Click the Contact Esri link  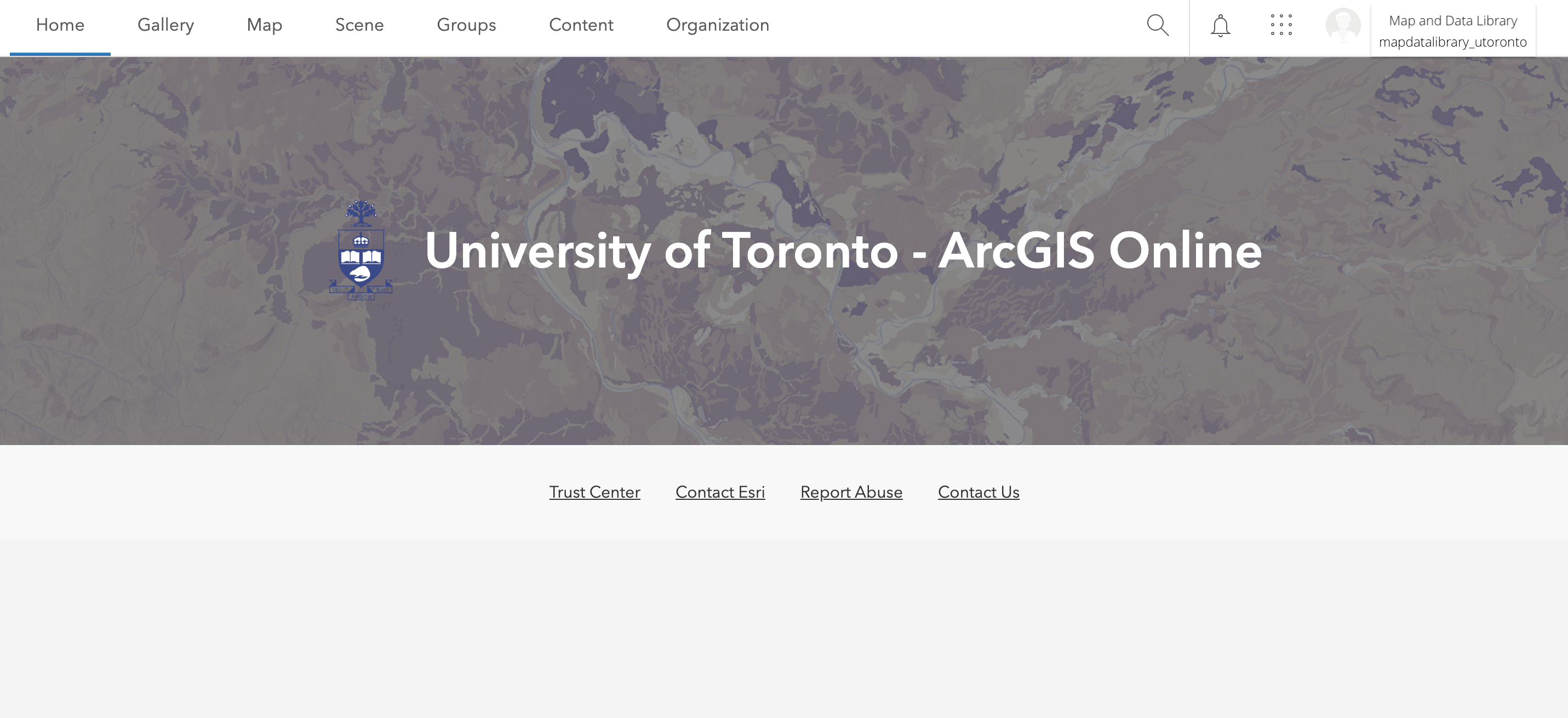[x=720, y=492]
